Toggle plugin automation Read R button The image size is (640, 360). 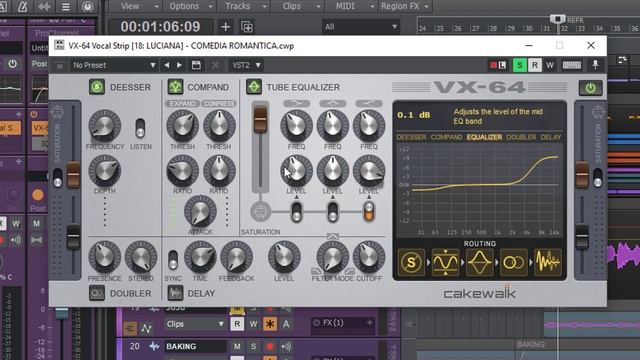(x=535, y=65)
